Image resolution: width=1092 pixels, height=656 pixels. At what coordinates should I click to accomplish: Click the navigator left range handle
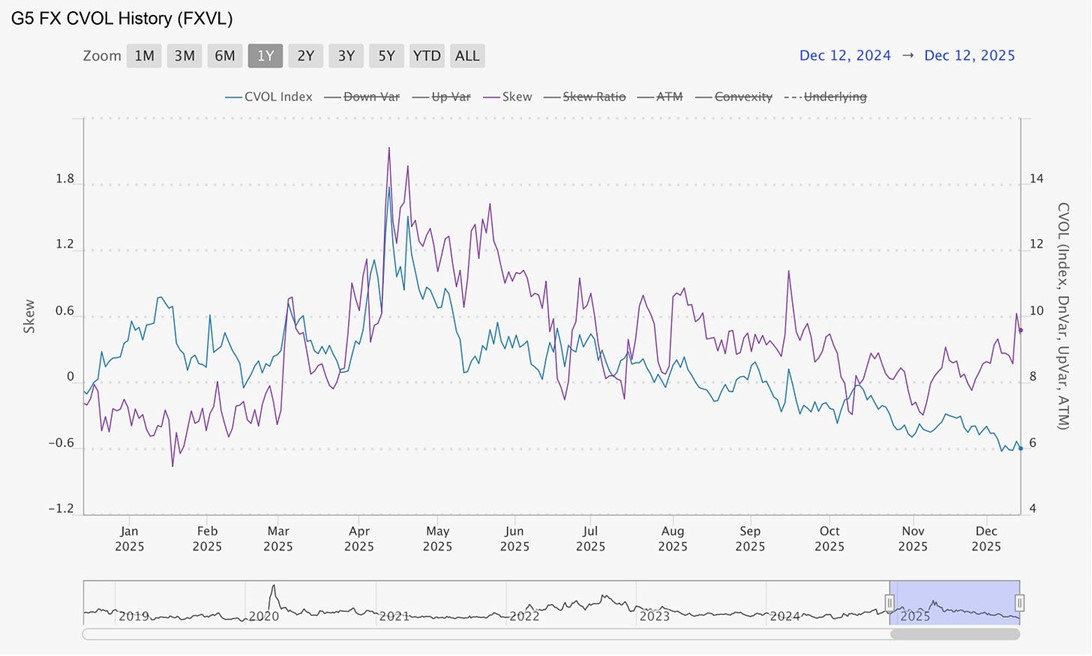pyautogui.click(x=889, y=602)
